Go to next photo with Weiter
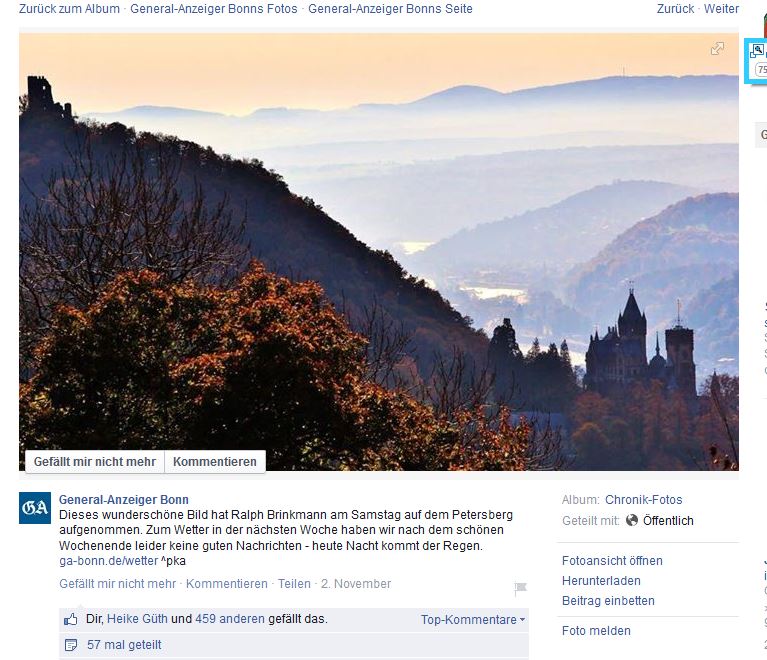The width and height of the screenshot is (767, 660). 721,9
